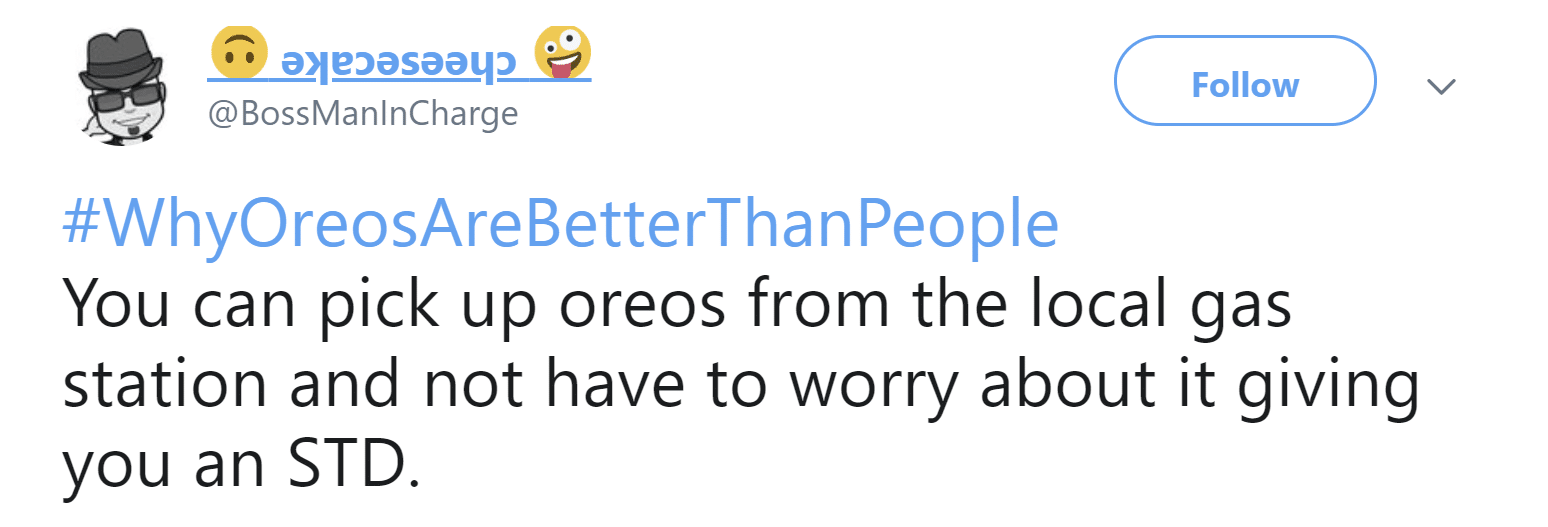This screenshot has width=1548, height=527.
Task: Open the @BossManInCharge handle
Action: [363, 114]
